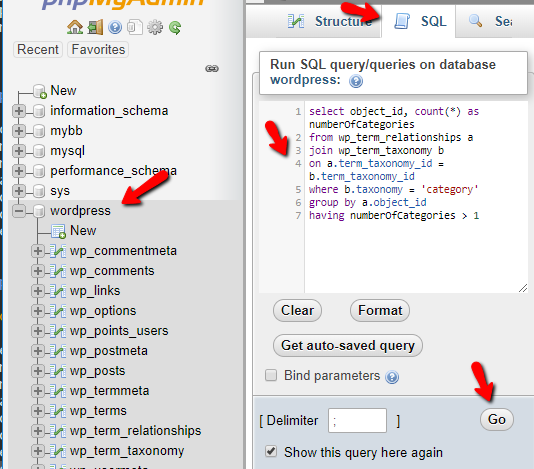534x469 pixels.
Task: Expand the performance_schema database node
Action: (x=19, y=171)
